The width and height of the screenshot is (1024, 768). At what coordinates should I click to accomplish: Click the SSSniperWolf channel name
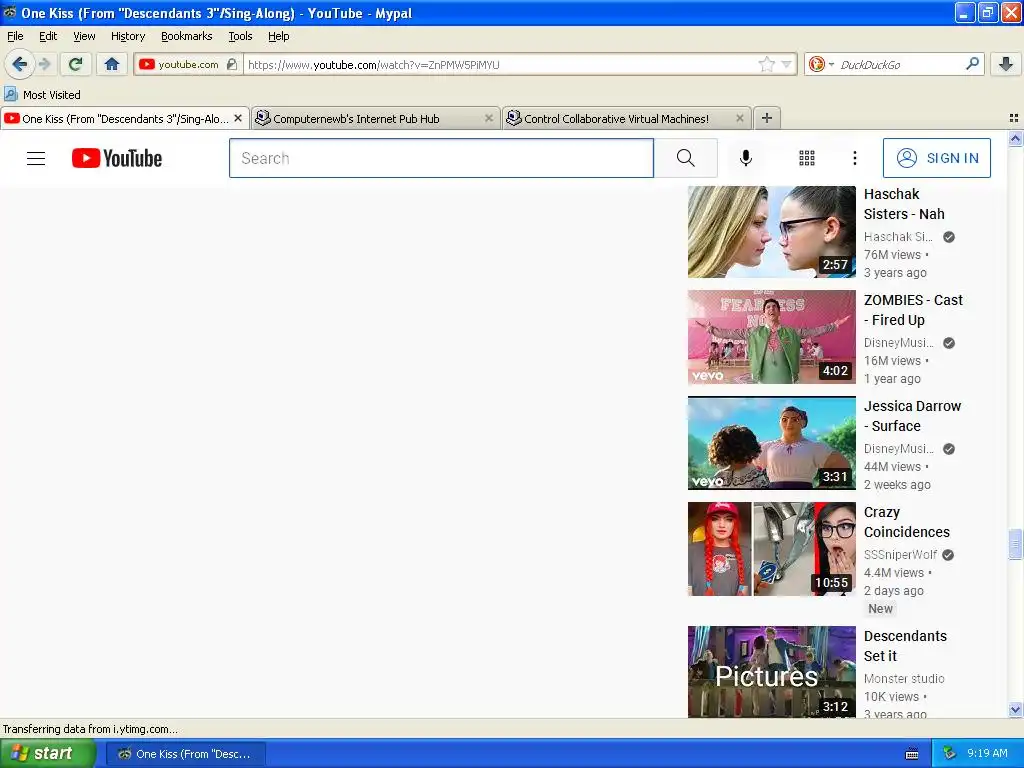click(900, 554)
